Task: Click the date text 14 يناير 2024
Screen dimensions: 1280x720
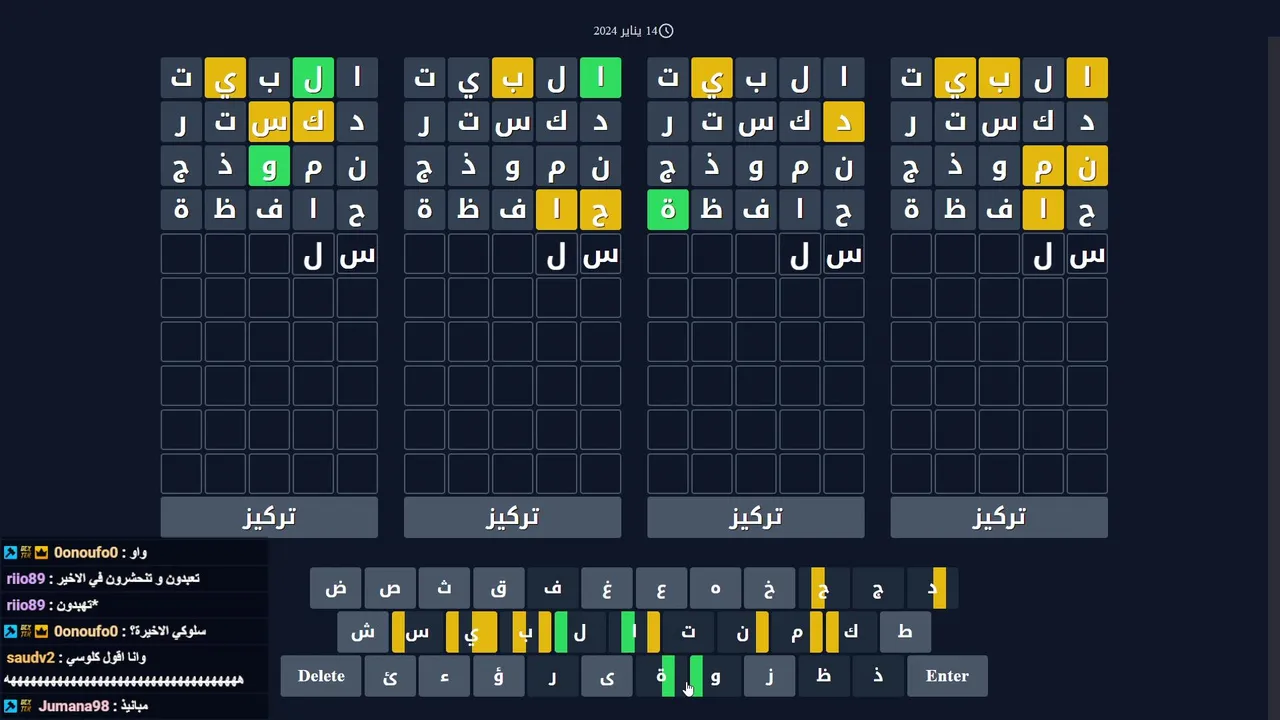Action: pyautogui.click(x=625, y=31)
